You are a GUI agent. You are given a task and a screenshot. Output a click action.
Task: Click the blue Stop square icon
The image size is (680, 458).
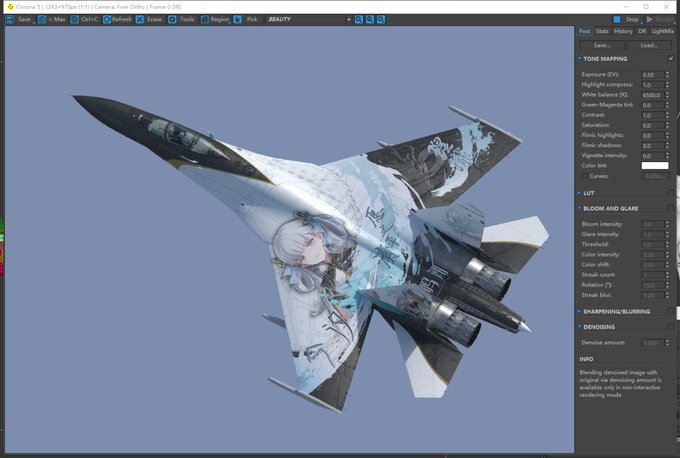click(x=617, y=20)
